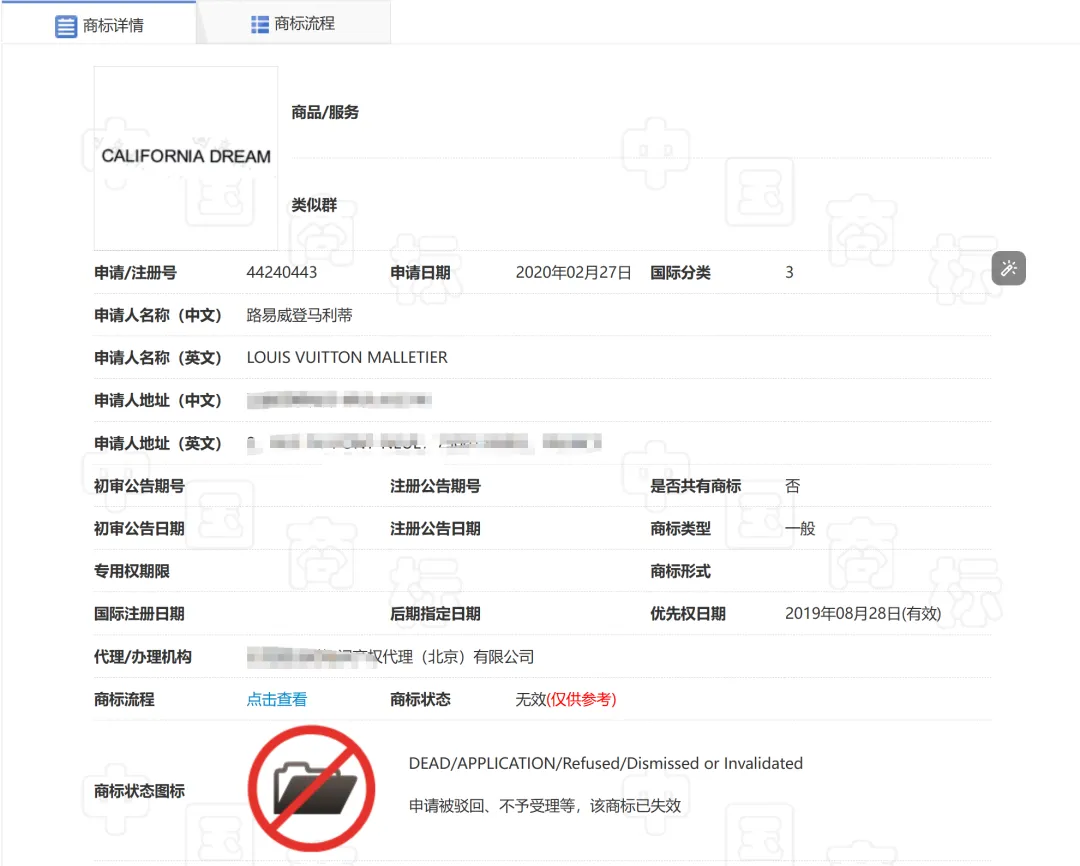Click the 代理/办理机构 field label
Screen dimensions: 1080x866
tap(143, 657)
